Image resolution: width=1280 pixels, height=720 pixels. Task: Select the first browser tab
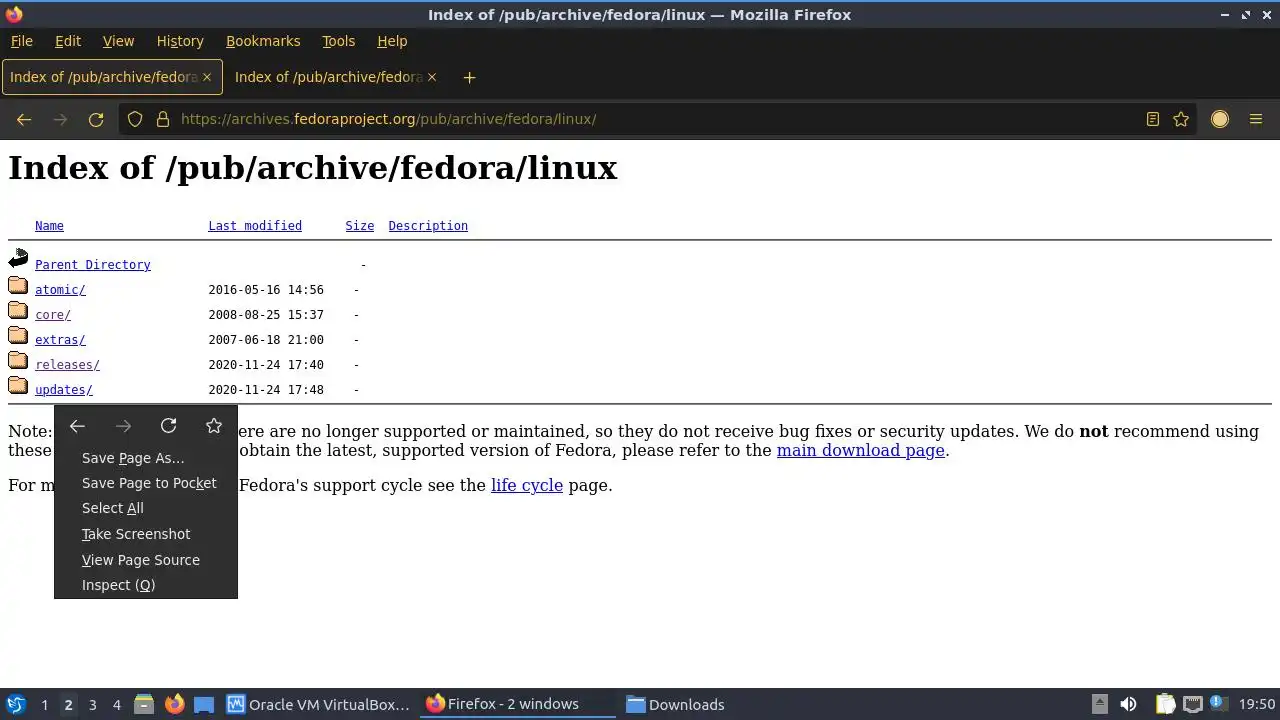pyautogui.click(x=111, y=77)
